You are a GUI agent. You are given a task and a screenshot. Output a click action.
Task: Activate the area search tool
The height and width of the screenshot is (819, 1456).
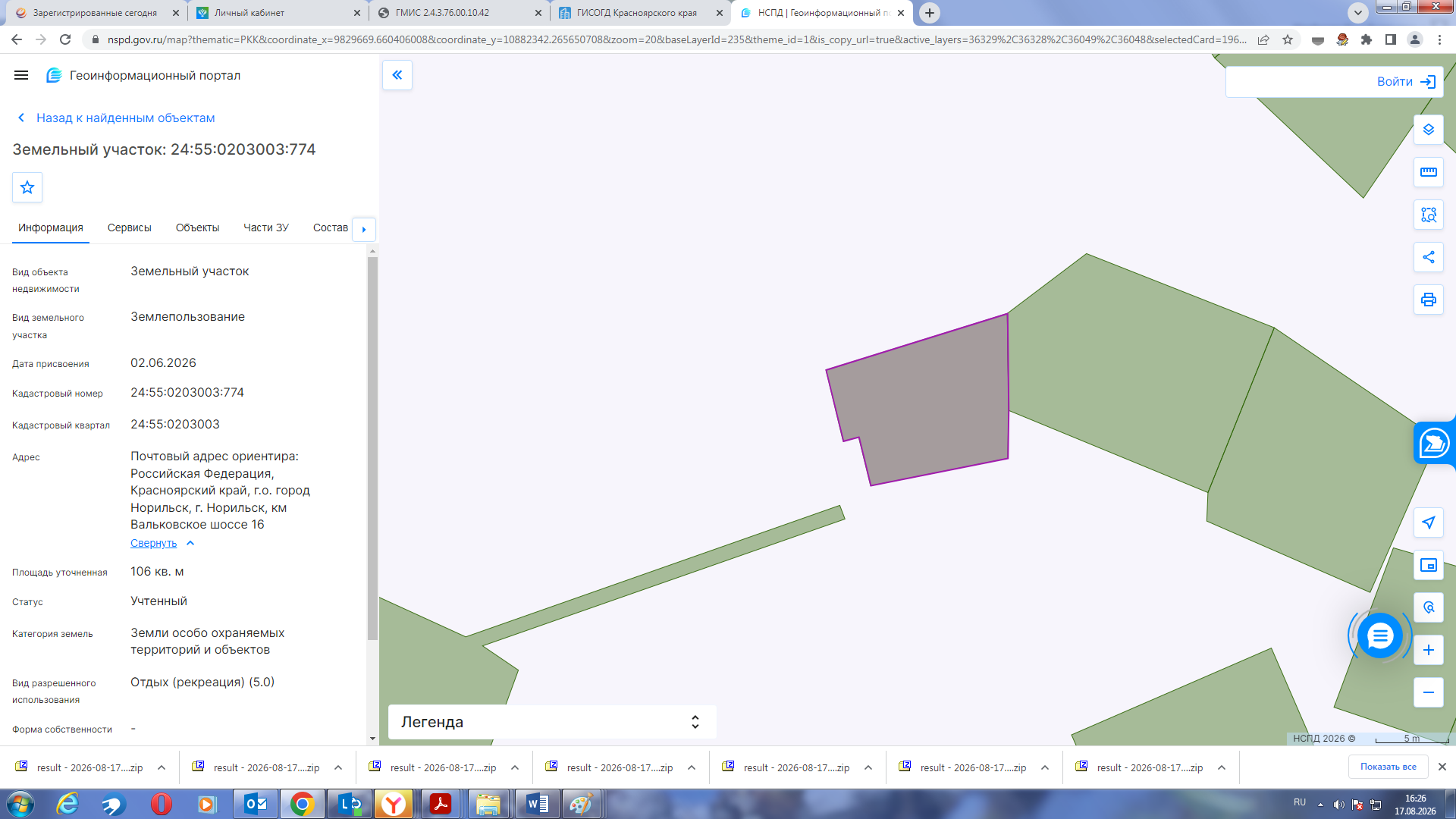1429,215
